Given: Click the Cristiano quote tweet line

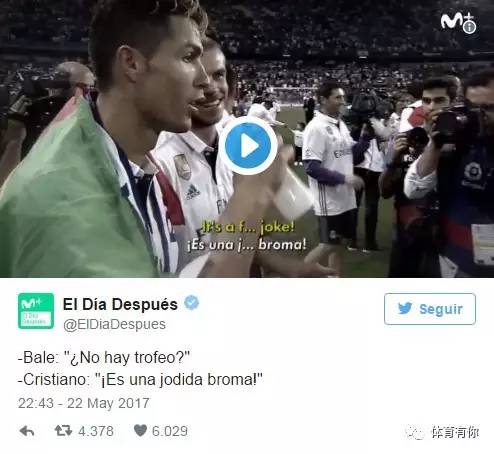Looking at the screenshot, I should point(140,380).
